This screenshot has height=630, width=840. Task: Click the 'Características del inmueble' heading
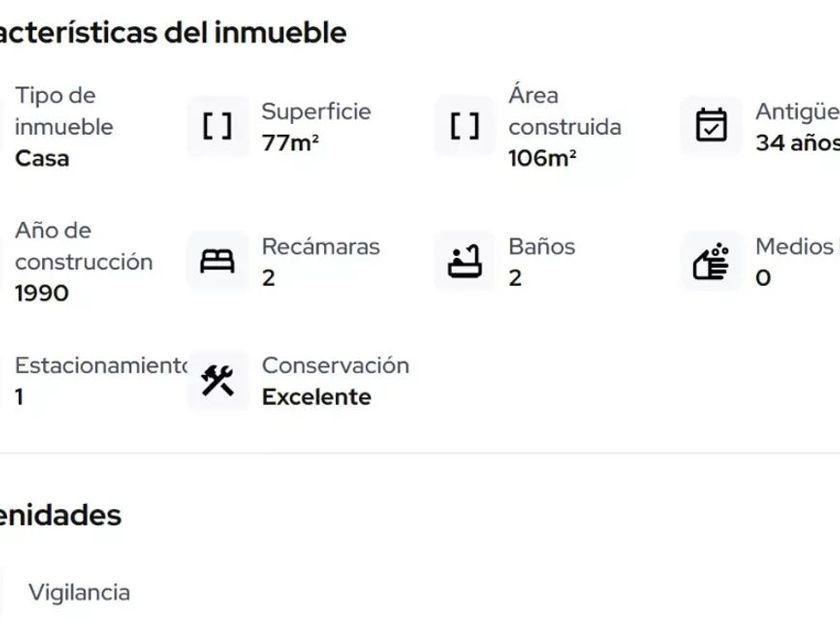point(173,32)
